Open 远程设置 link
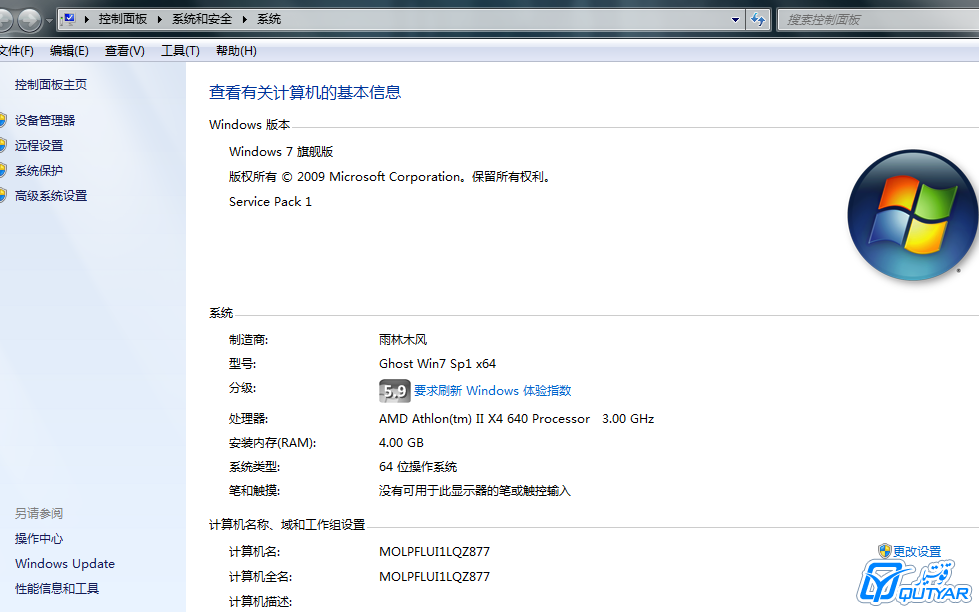Image resolution: width=979 pixels, height=612 pixels. [x=39, y=146]
